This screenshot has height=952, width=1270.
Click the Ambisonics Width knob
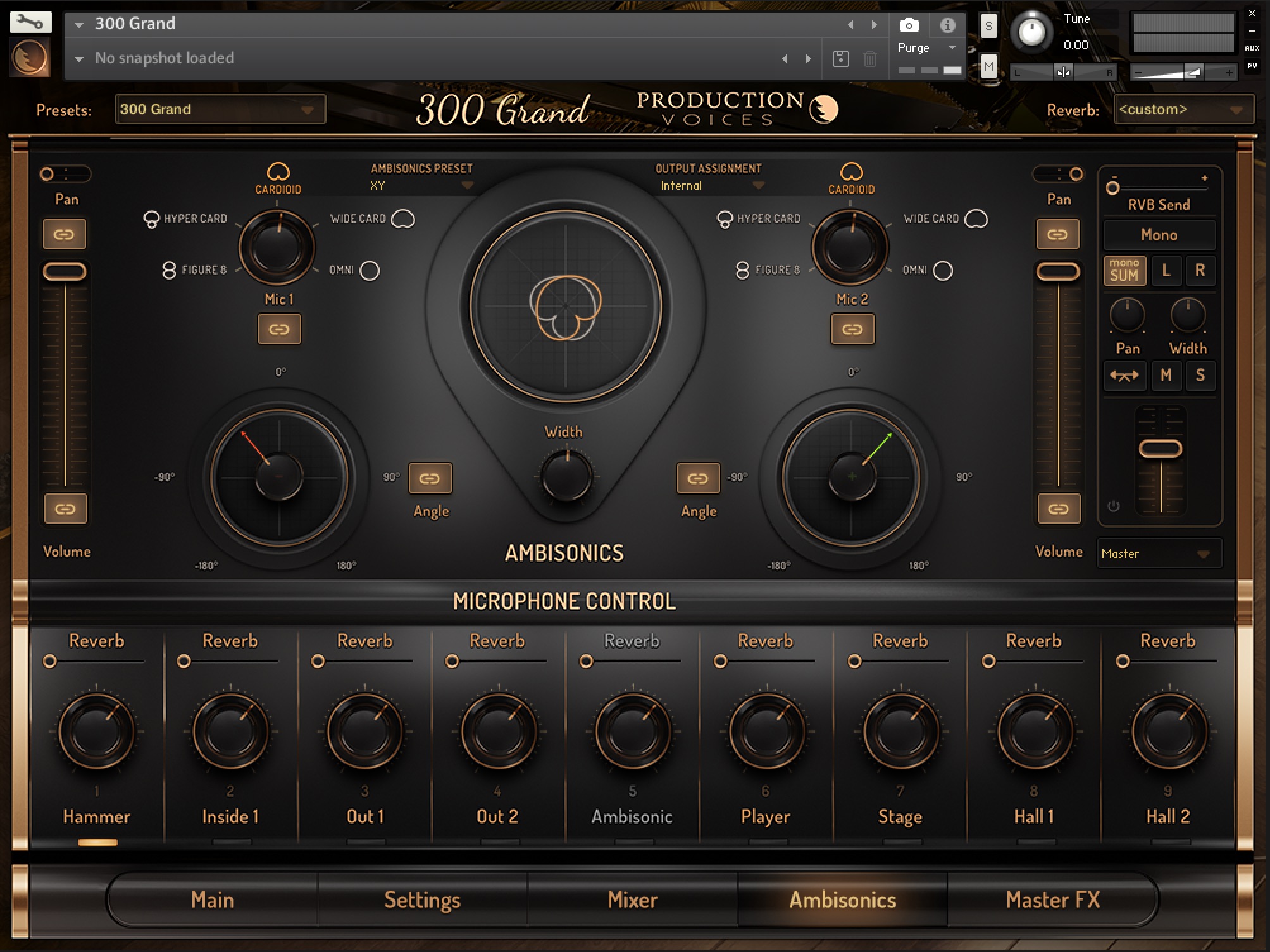point(566,476)
